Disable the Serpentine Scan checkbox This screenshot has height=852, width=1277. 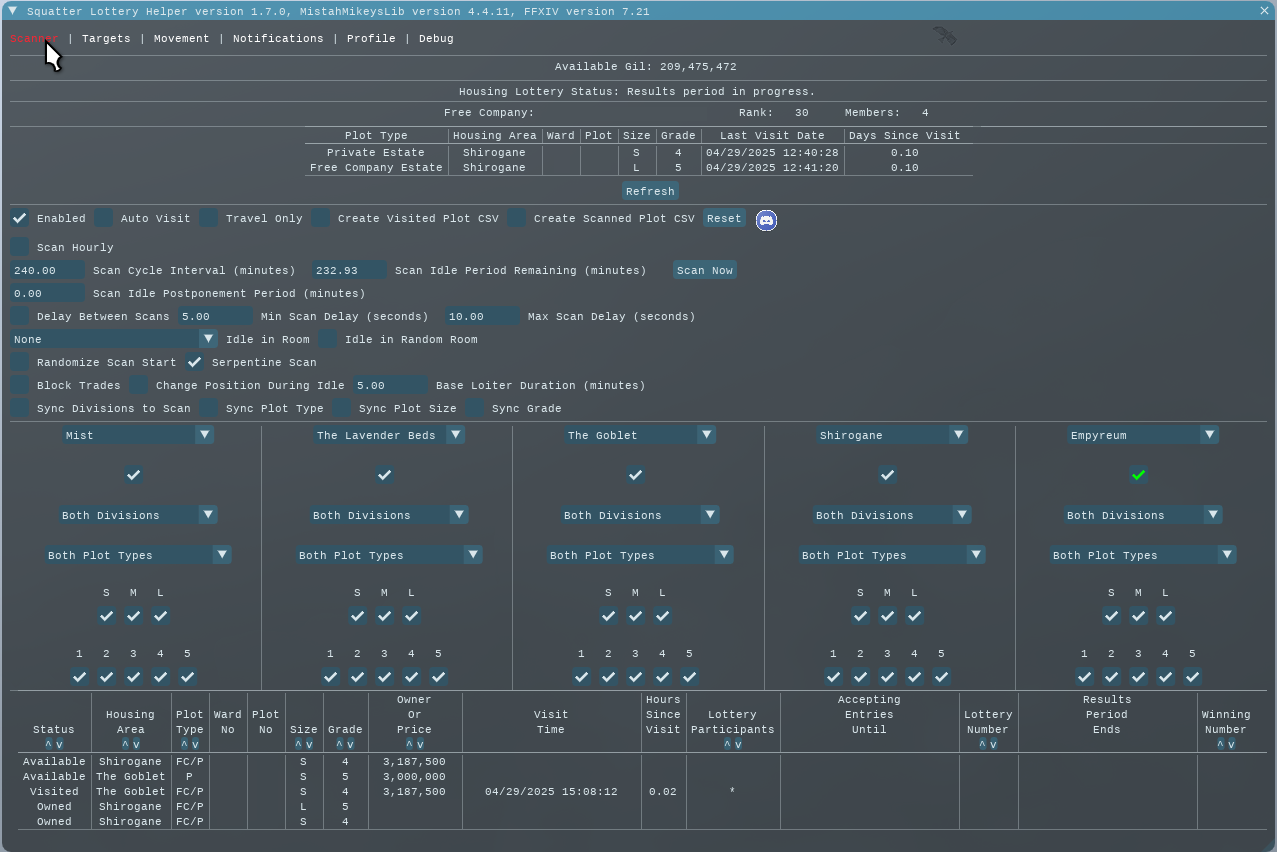195,362
